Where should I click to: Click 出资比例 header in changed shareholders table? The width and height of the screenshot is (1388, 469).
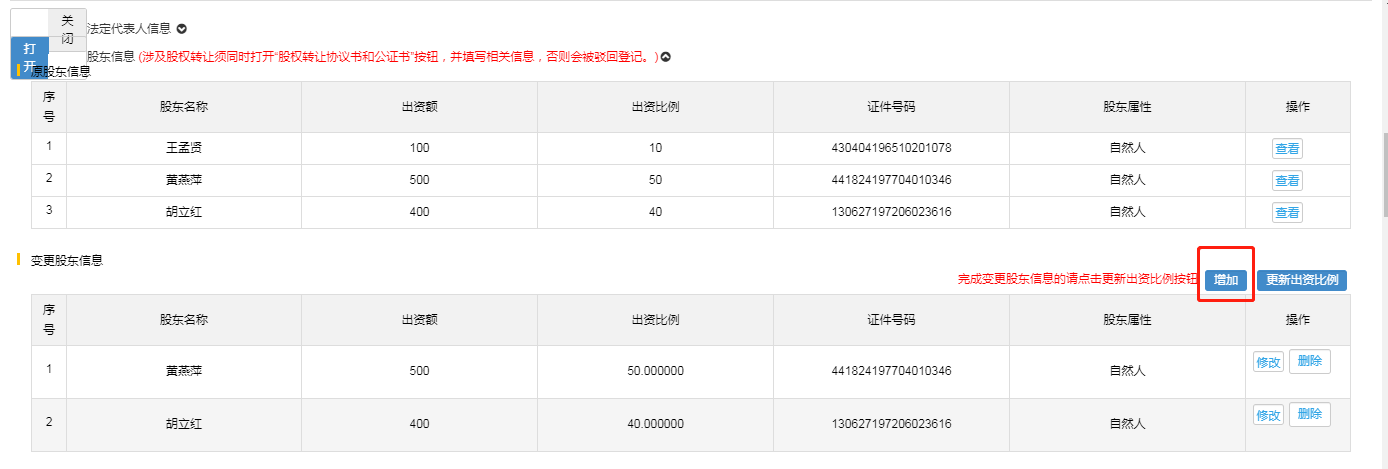(x=655, y=320)
